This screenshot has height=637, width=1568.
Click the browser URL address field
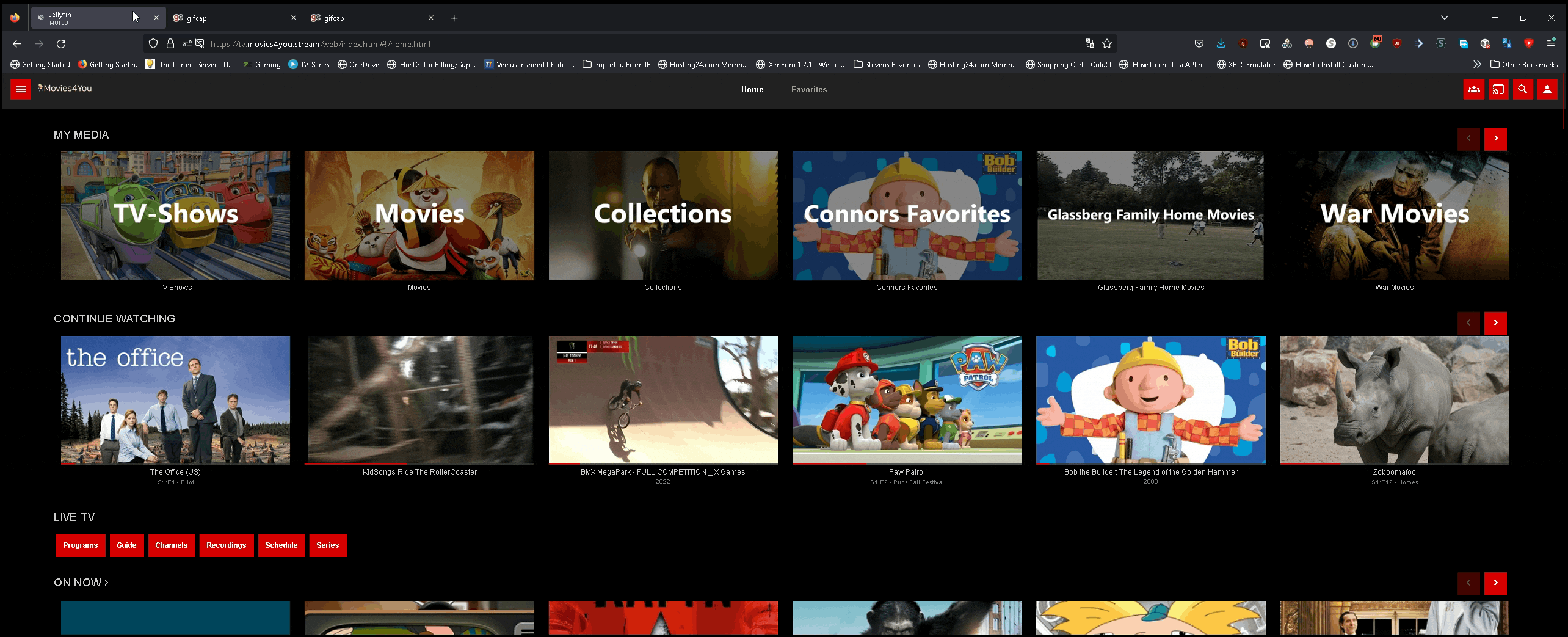[x=611, y=44]
